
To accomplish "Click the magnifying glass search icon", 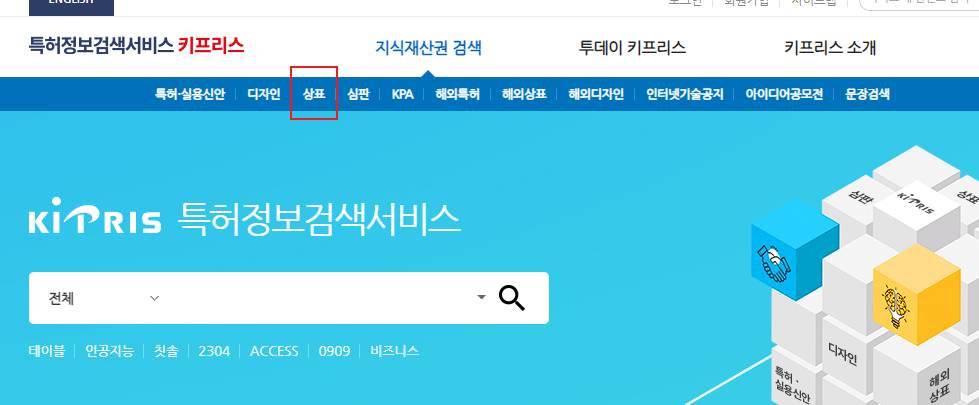I will pyautogui.click(x=511, y=298).
